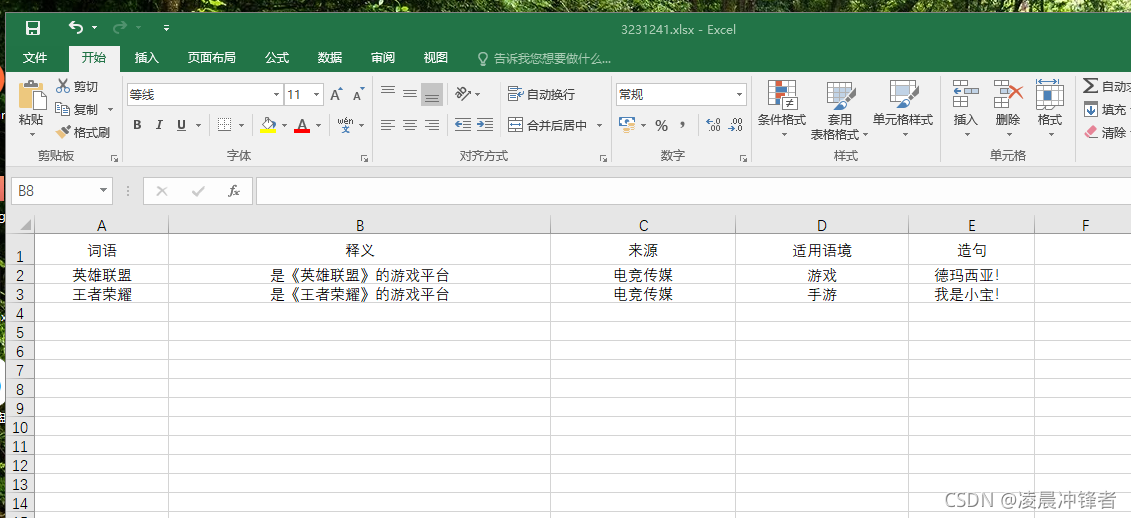Apply percent style %
Screen dimensions: 1131x518
coord(661,126)
